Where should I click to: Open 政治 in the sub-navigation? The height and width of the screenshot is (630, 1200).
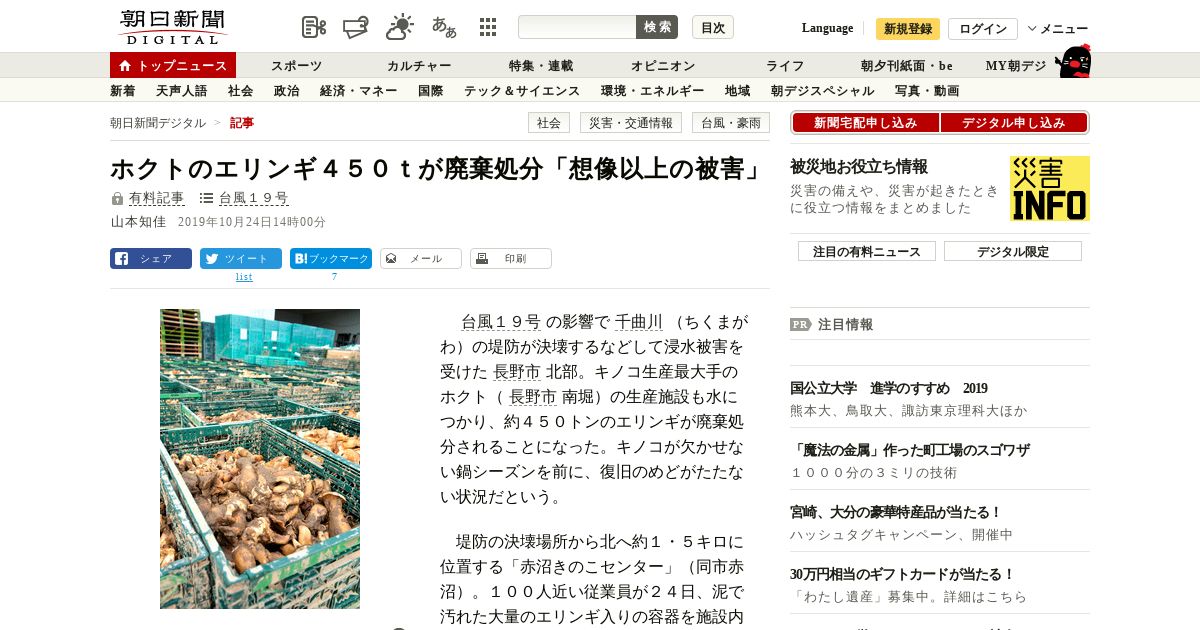pyautogui.click(x=287, y=90)
